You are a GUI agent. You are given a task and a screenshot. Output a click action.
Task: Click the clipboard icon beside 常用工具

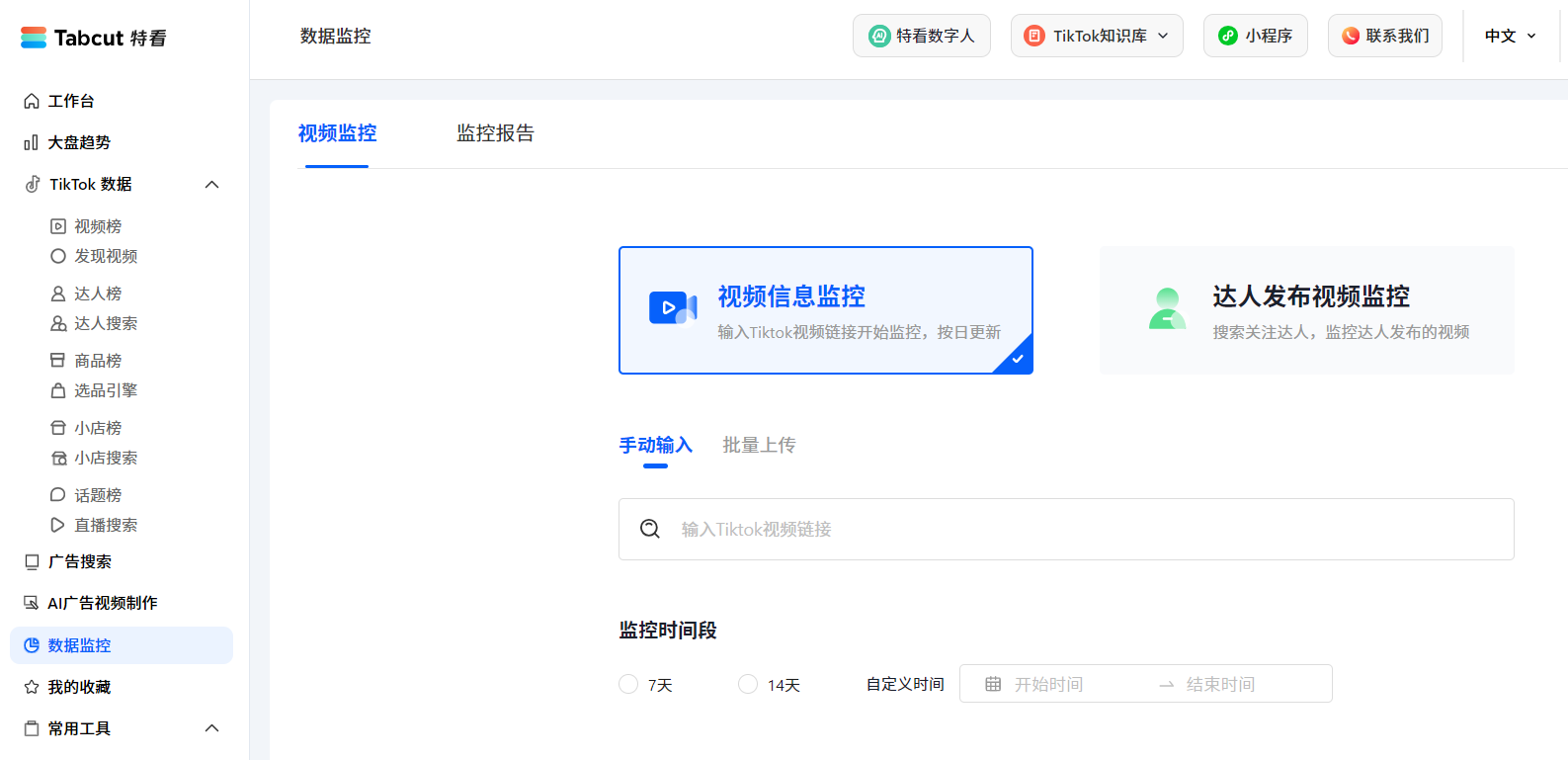pyautogui.click(x=32, y=728)
